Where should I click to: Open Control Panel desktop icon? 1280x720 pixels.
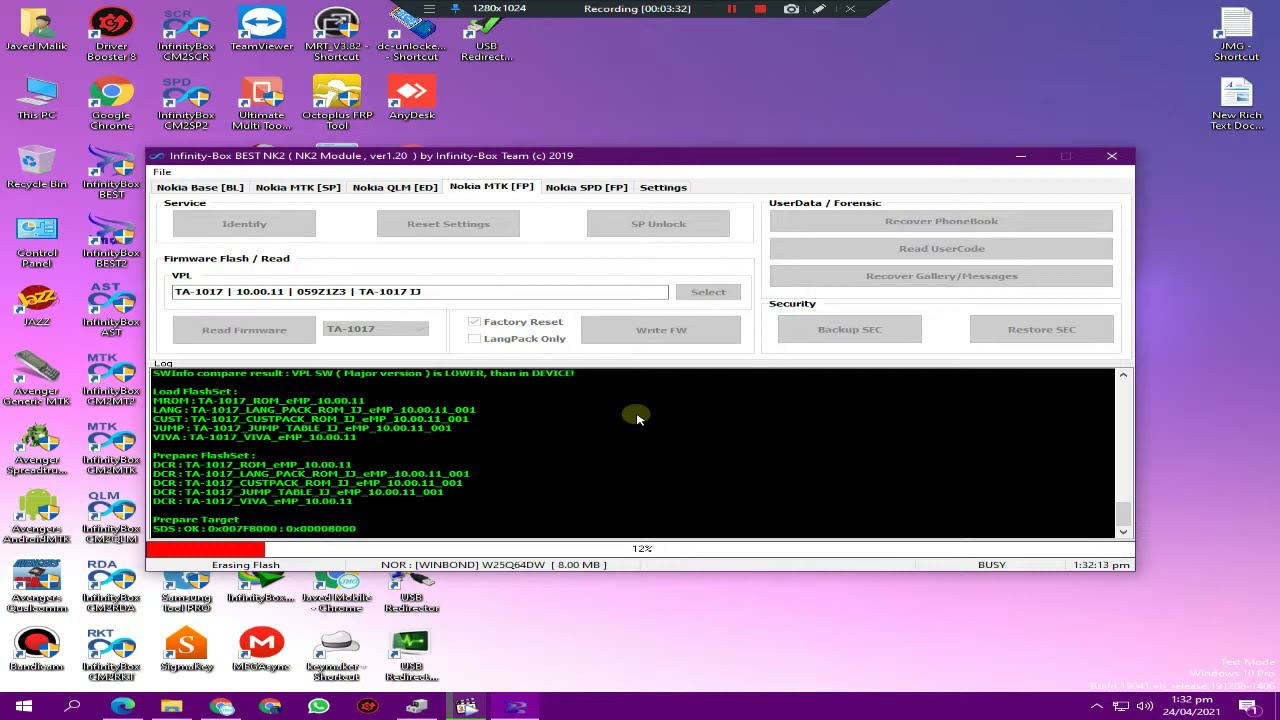(x=37, y=242)
